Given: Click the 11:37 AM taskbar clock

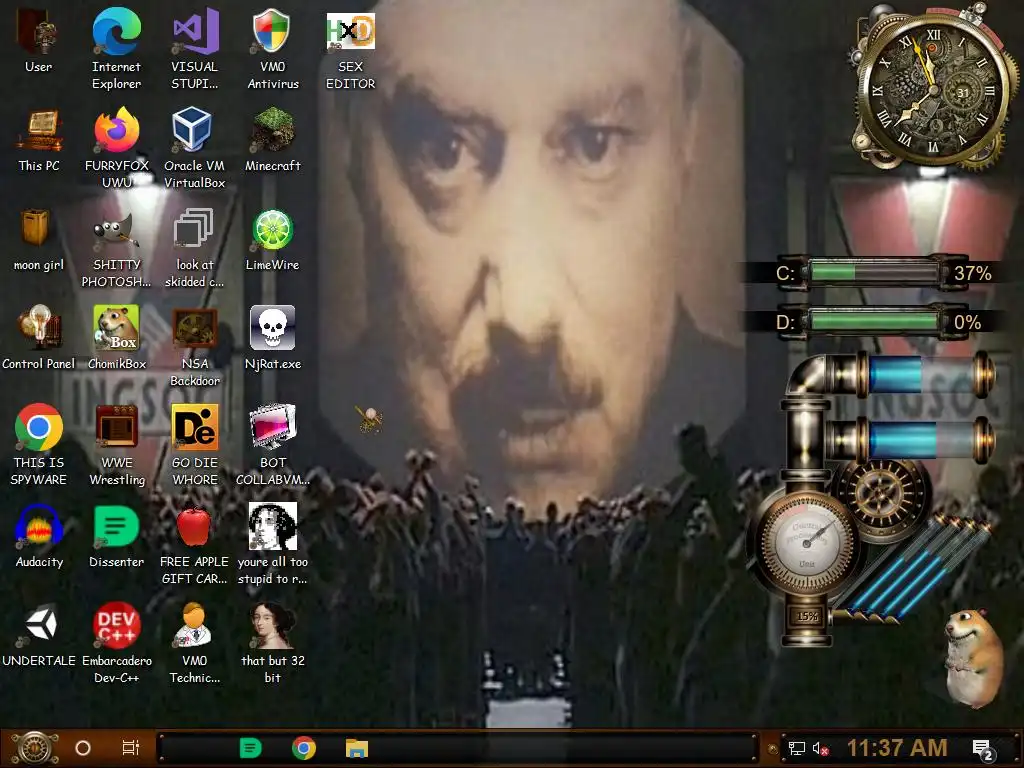Looking at the screenshot, I should click(x=897, y=748).
